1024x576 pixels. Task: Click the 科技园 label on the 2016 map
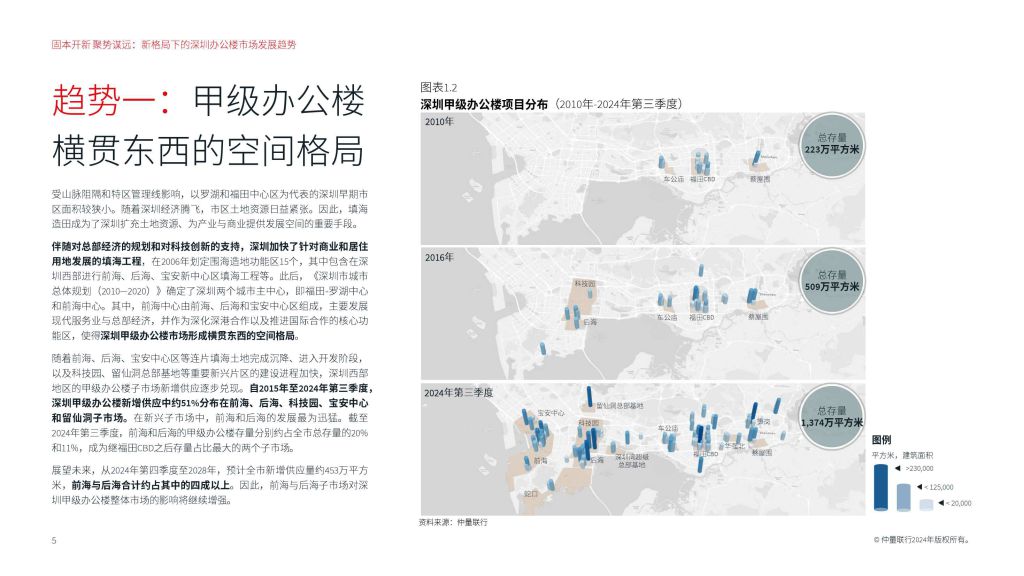(x=585, y=284)
